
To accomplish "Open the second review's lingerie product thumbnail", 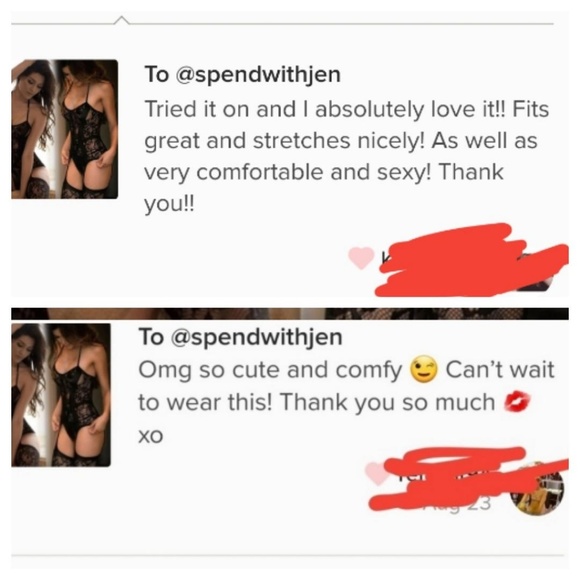I will (x=61, y=395).
